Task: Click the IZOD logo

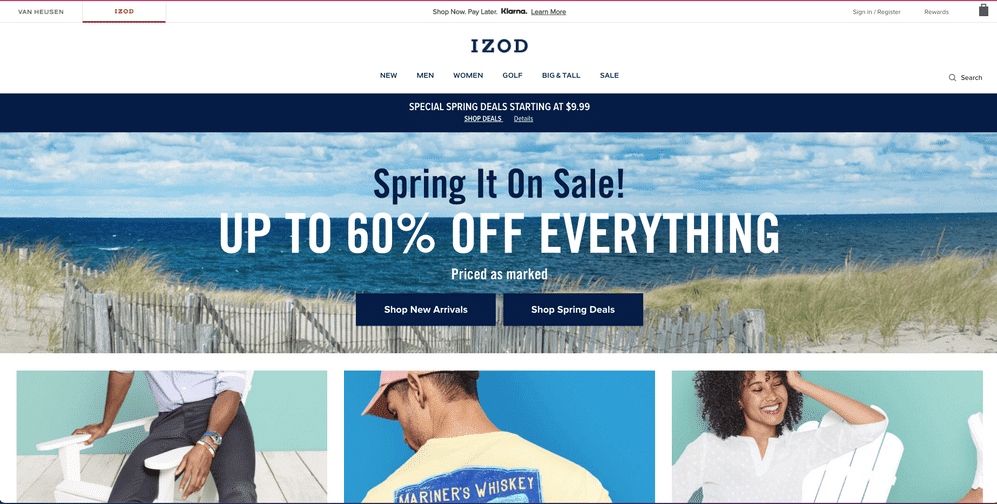Action: pos(499,46)
